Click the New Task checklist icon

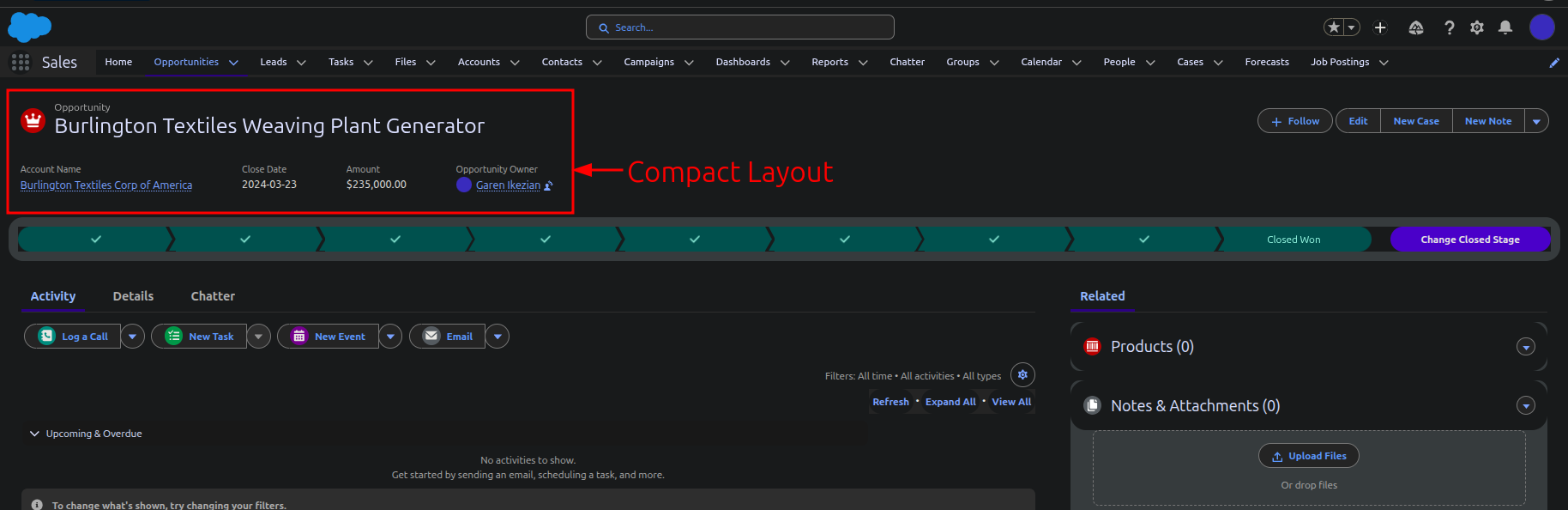click(x=174, y=336)
